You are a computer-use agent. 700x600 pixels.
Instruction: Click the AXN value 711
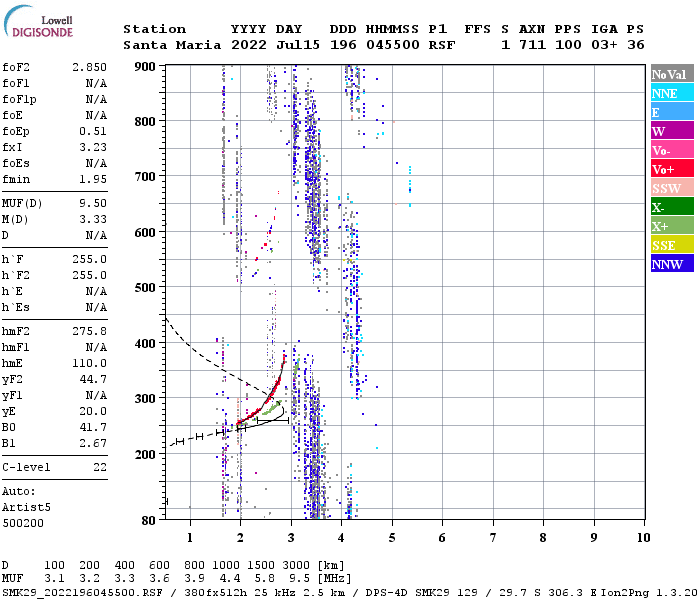[x=532, y=45]
